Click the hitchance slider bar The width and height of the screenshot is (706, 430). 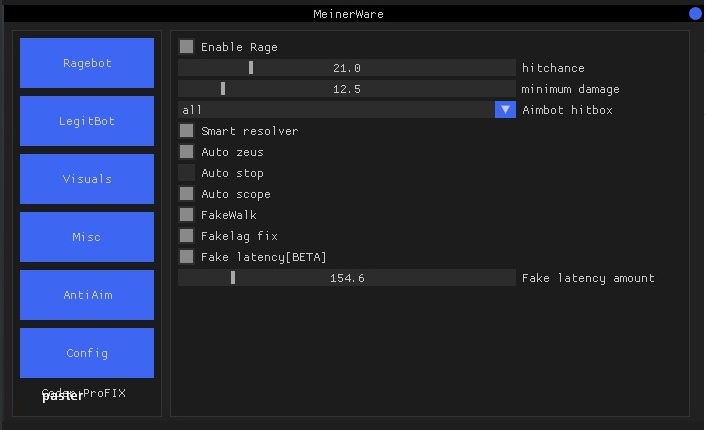coord(347,68)
